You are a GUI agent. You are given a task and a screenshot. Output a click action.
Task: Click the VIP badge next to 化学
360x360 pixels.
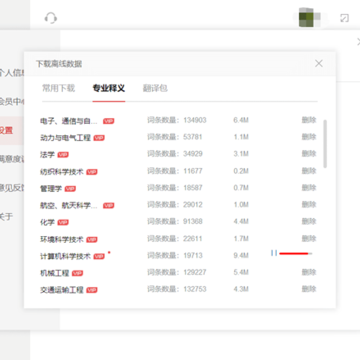click(x=63, y=222)
